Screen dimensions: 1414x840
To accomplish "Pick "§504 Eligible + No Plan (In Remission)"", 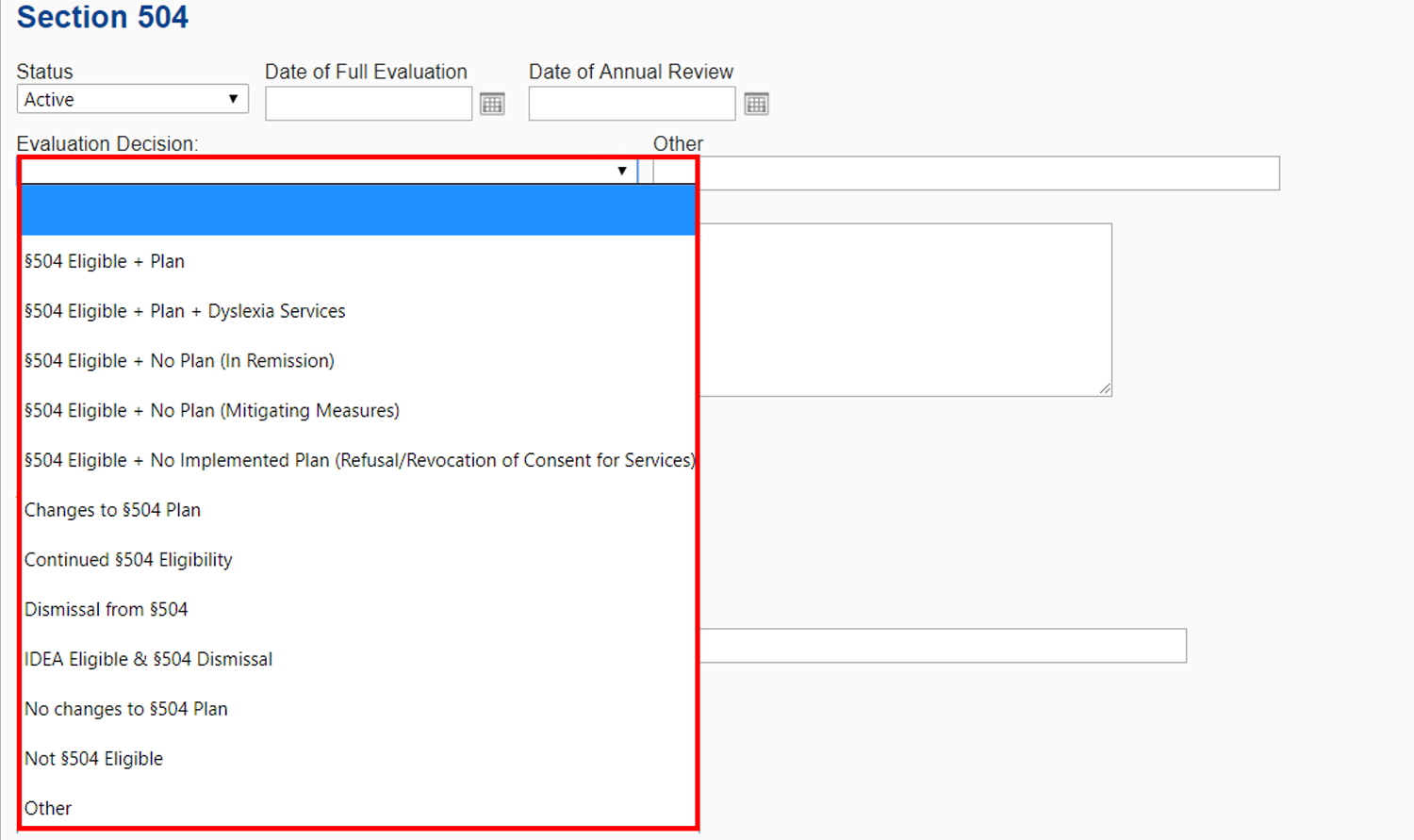I will 179,361.
